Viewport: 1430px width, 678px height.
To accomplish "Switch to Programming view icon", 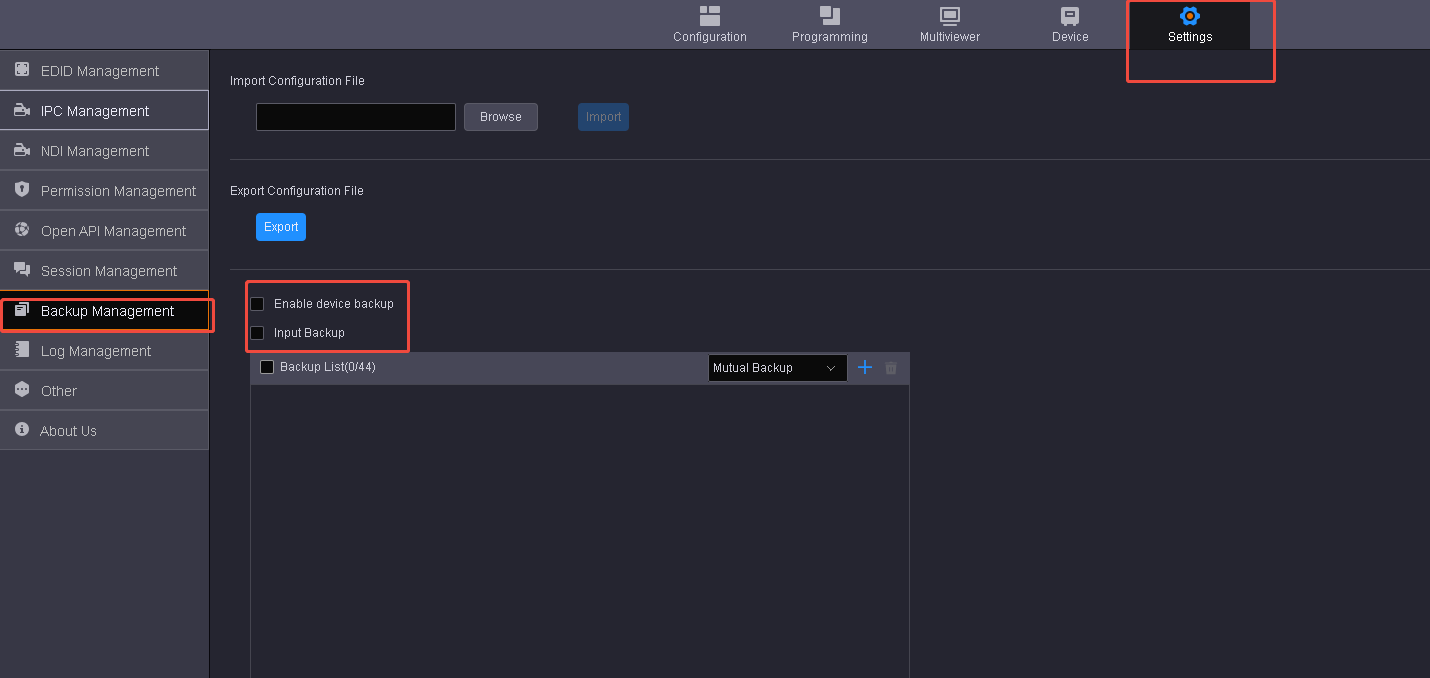I will point(830,16).
